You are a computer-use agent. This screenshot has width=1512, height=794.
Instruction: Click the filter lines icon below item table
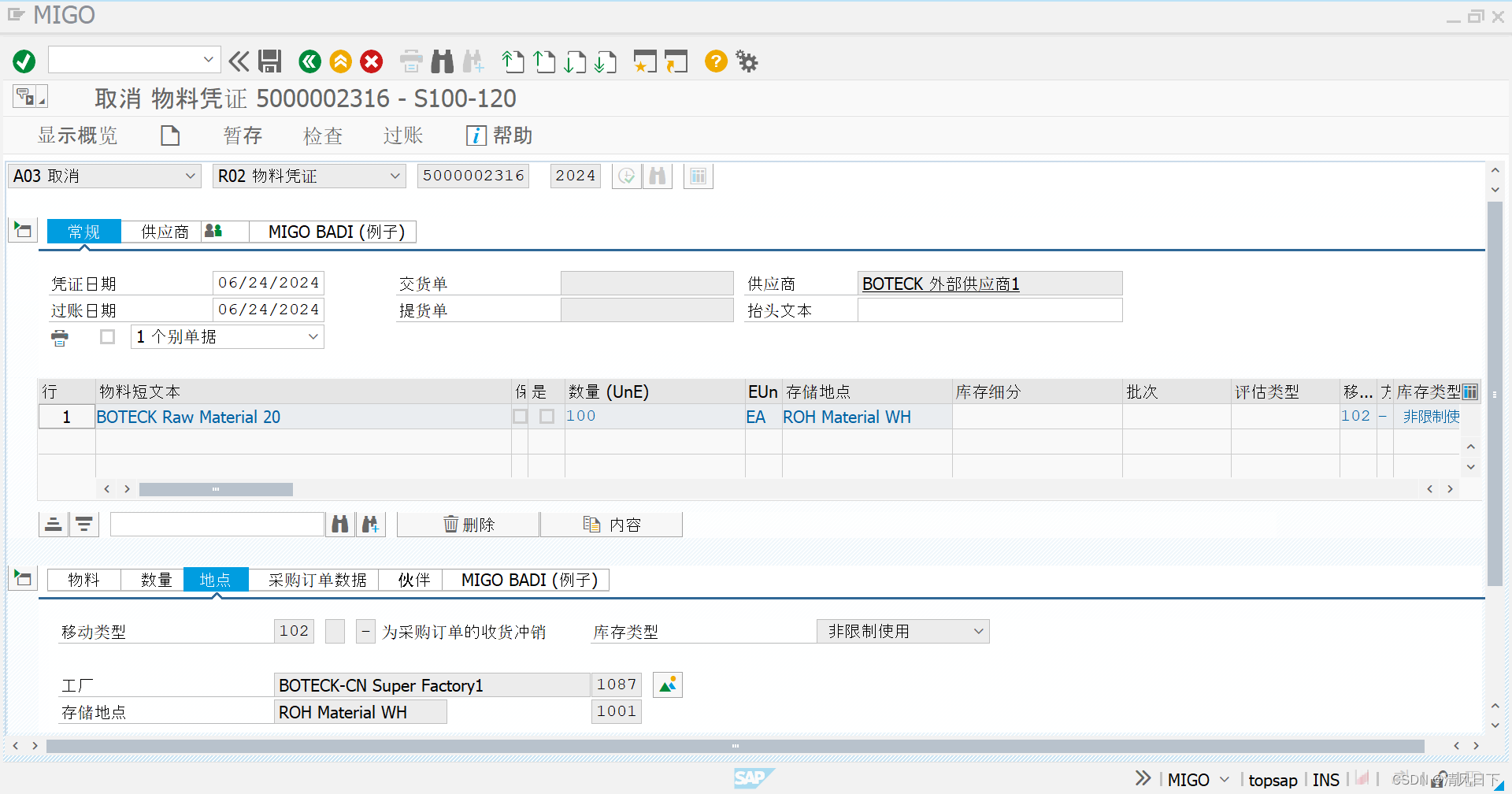[84, 525]
